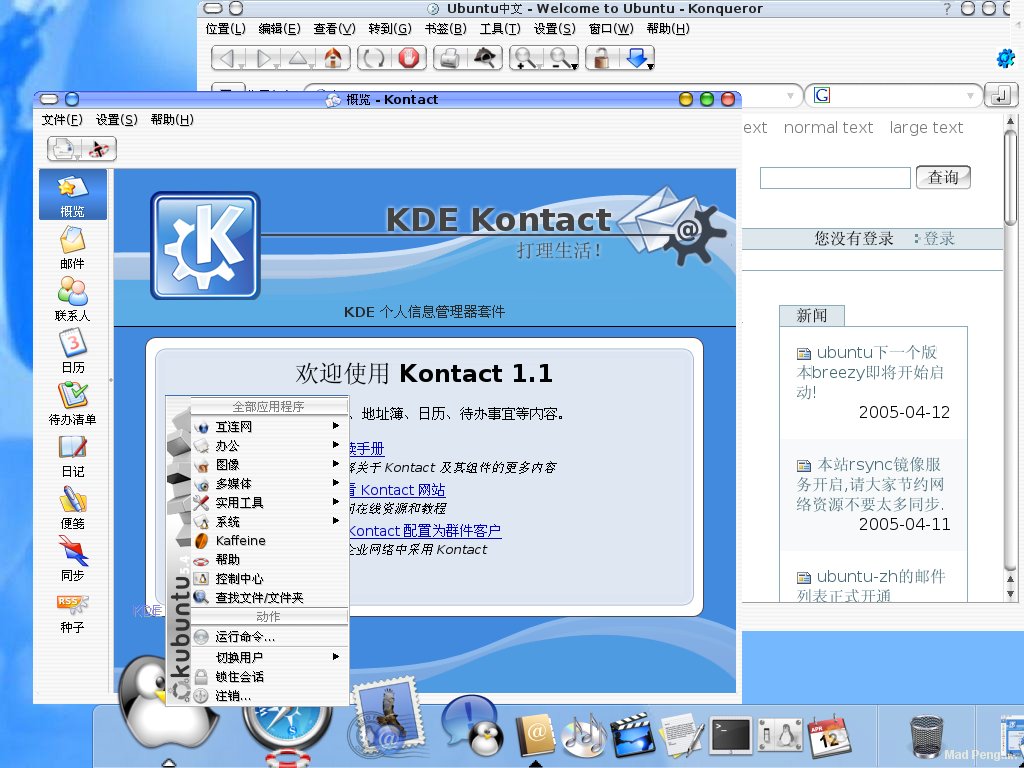Viewport: 1024px width, 768px height.
Task: Expand the 多媒体 Multimedia submenu
Action: tap(269, 483)
